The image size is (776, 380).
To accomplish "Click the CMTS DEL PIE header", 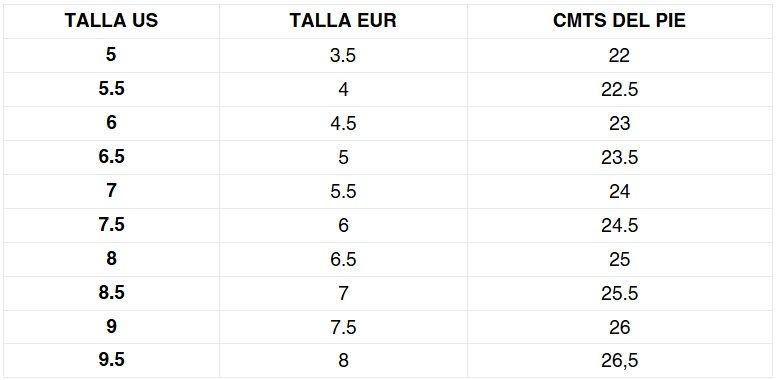I will (619, 21).
